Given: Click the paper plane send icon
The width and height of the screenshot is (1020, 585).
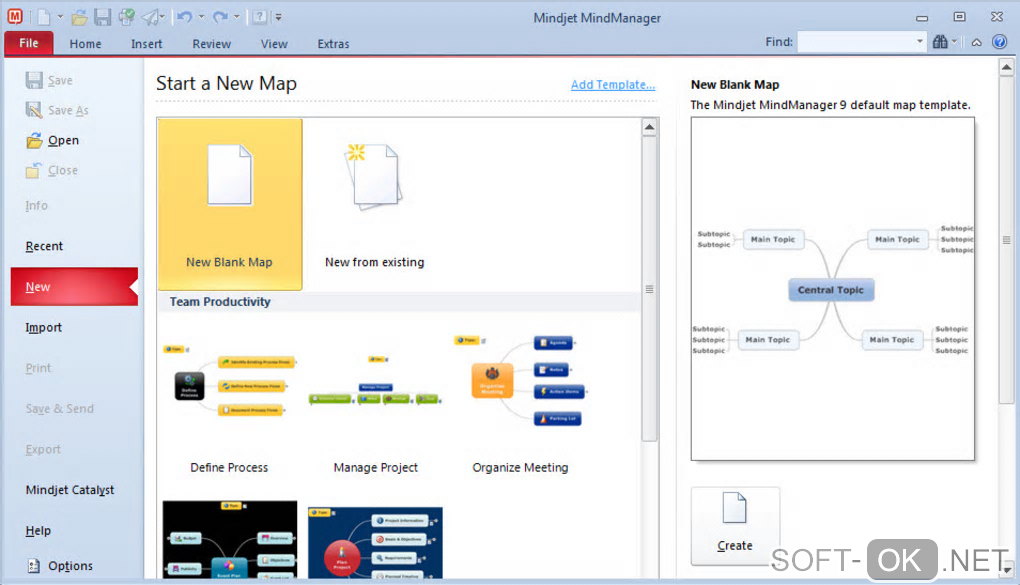Looking at the screenshot, I should [151, 17].
